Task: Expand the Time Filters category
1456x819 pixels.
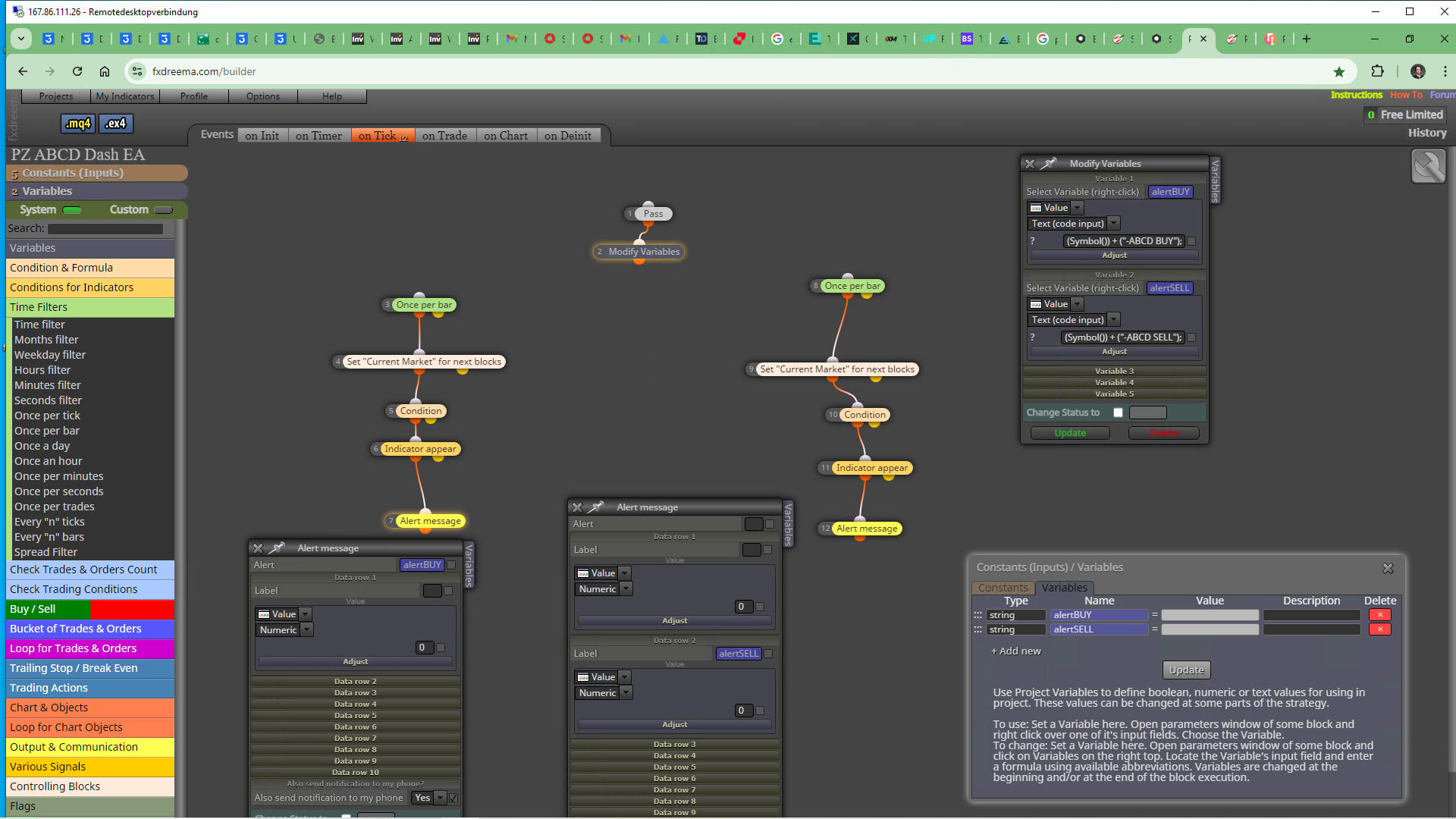Action: pos(89,307)
